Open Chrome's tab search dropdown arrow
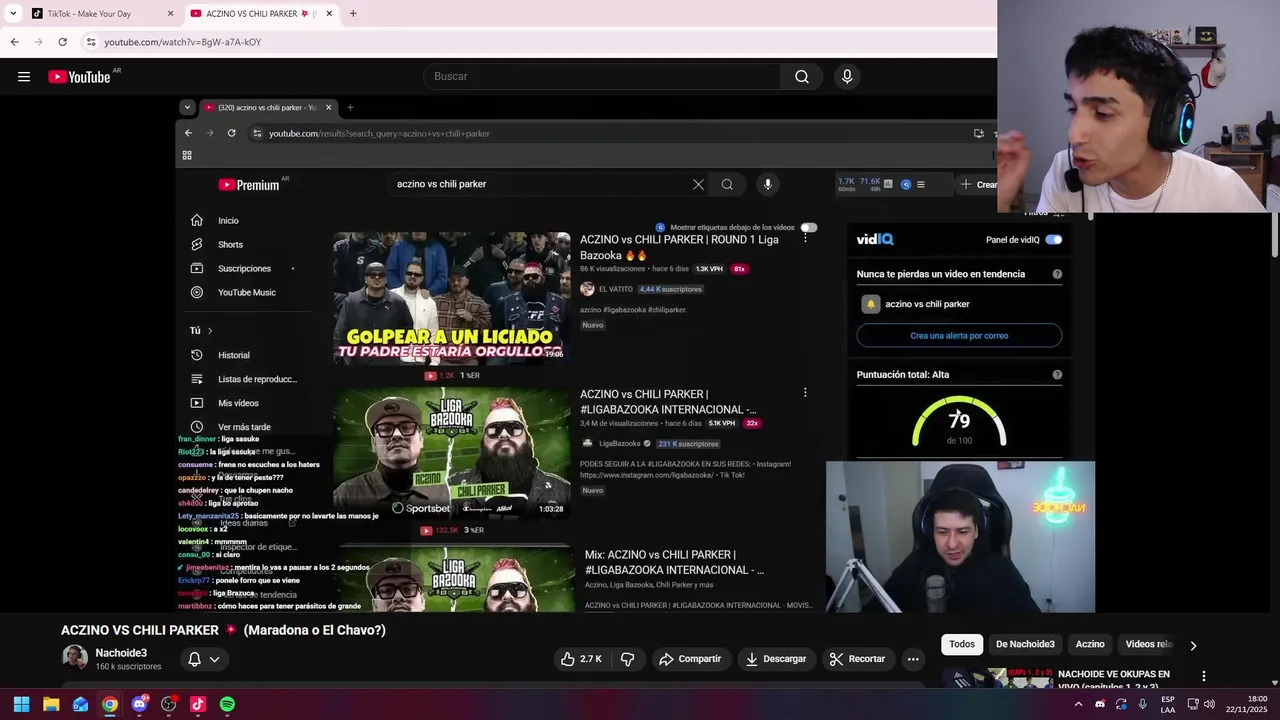This screenshot has height=720, width=1280. click(13, 14)
